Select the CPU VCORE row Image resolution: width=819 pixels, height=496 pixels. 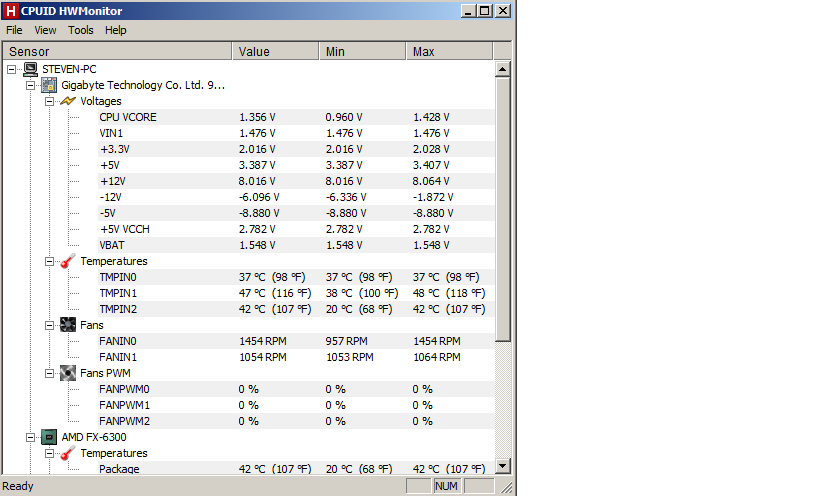point(296,117)
